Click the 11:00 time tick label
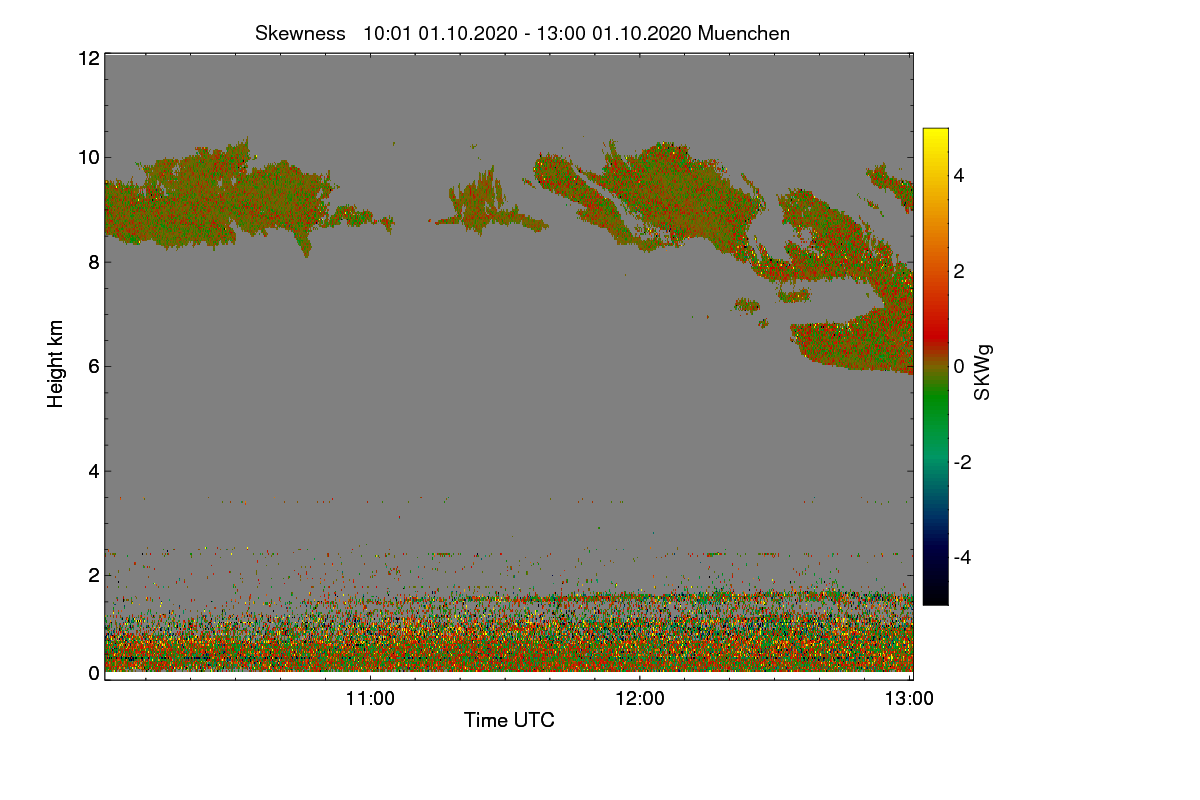 coord(370,699)
